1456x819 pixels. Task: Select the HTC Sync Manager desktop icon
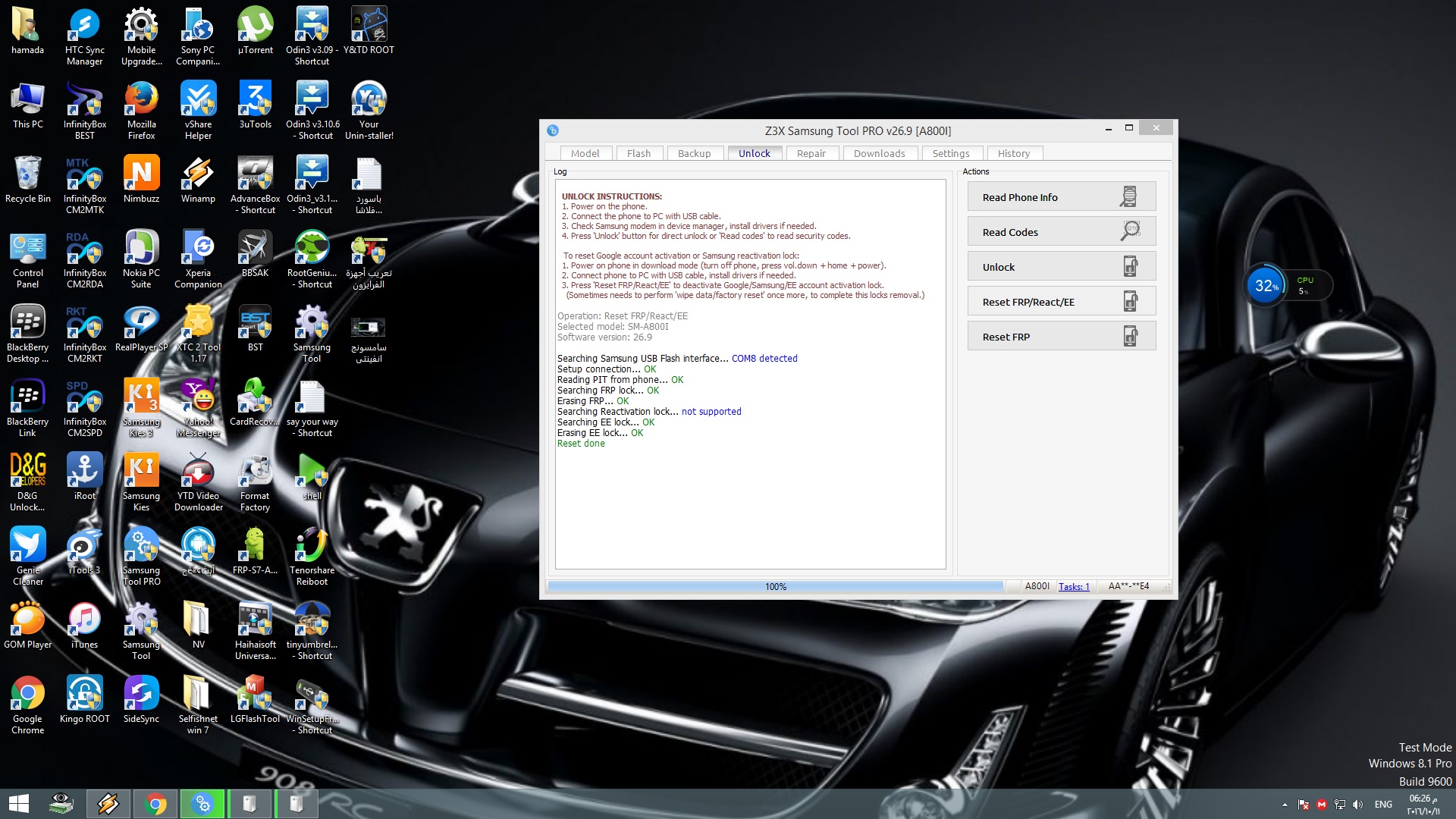[x=84, y=37]
